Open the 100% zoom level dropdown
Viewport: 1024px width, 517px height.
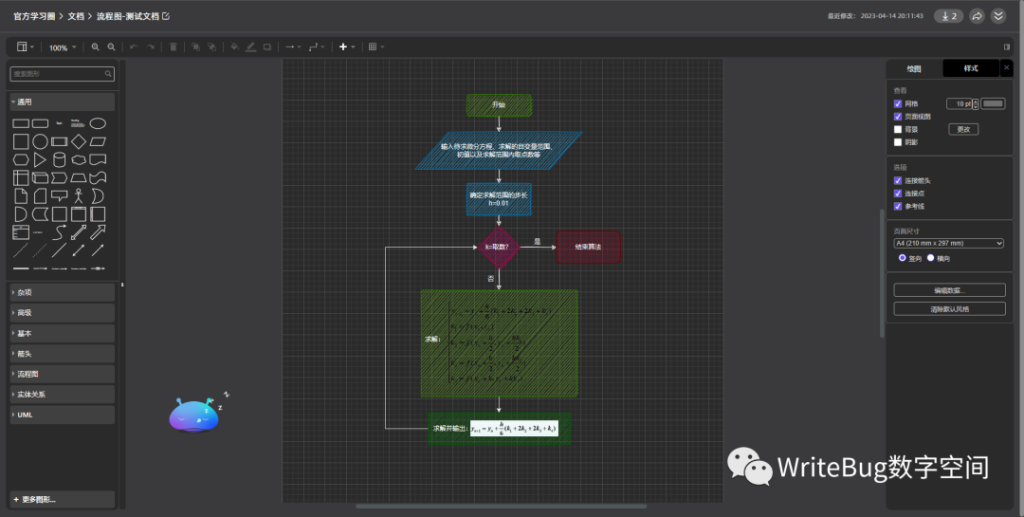click(x=62, y=47)
